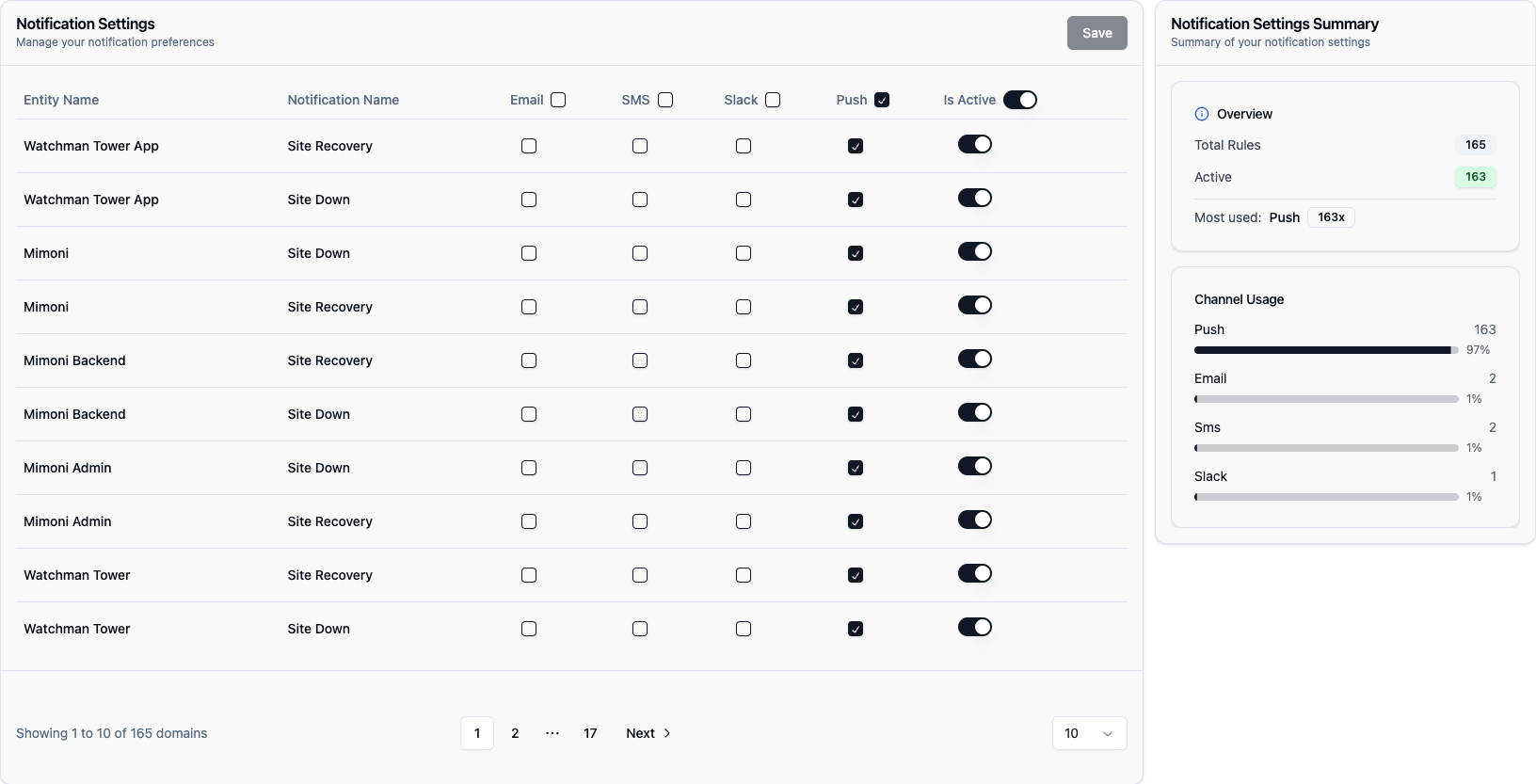Image resolution: width=1536 pixels, height=784 pixels.
Task: Enable Slack for Mimoni Site Down
Action: [744, 253]
